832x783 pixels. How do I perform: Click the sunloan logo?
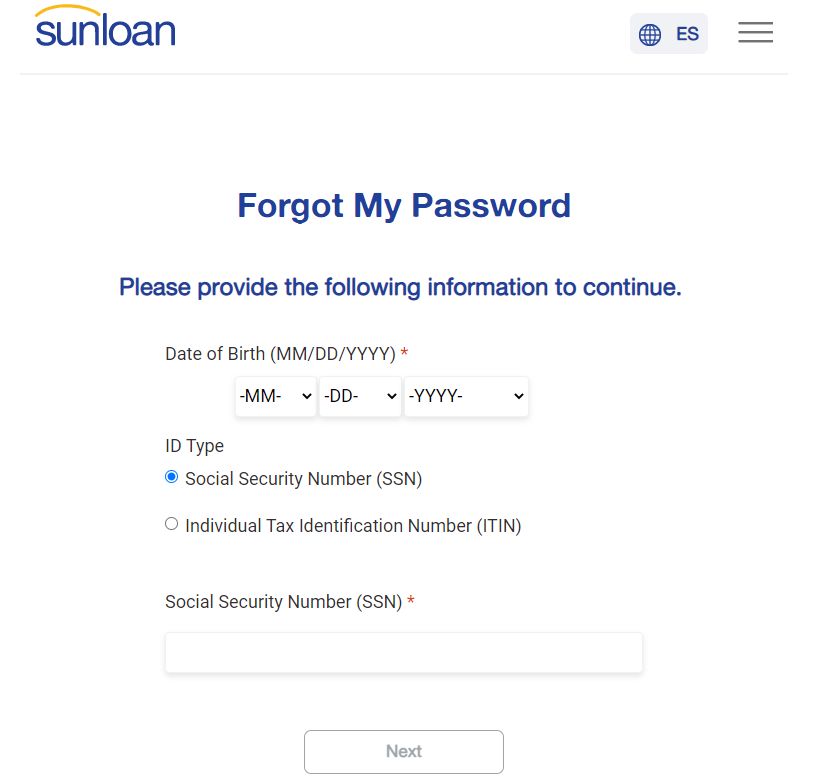(104, 28)
